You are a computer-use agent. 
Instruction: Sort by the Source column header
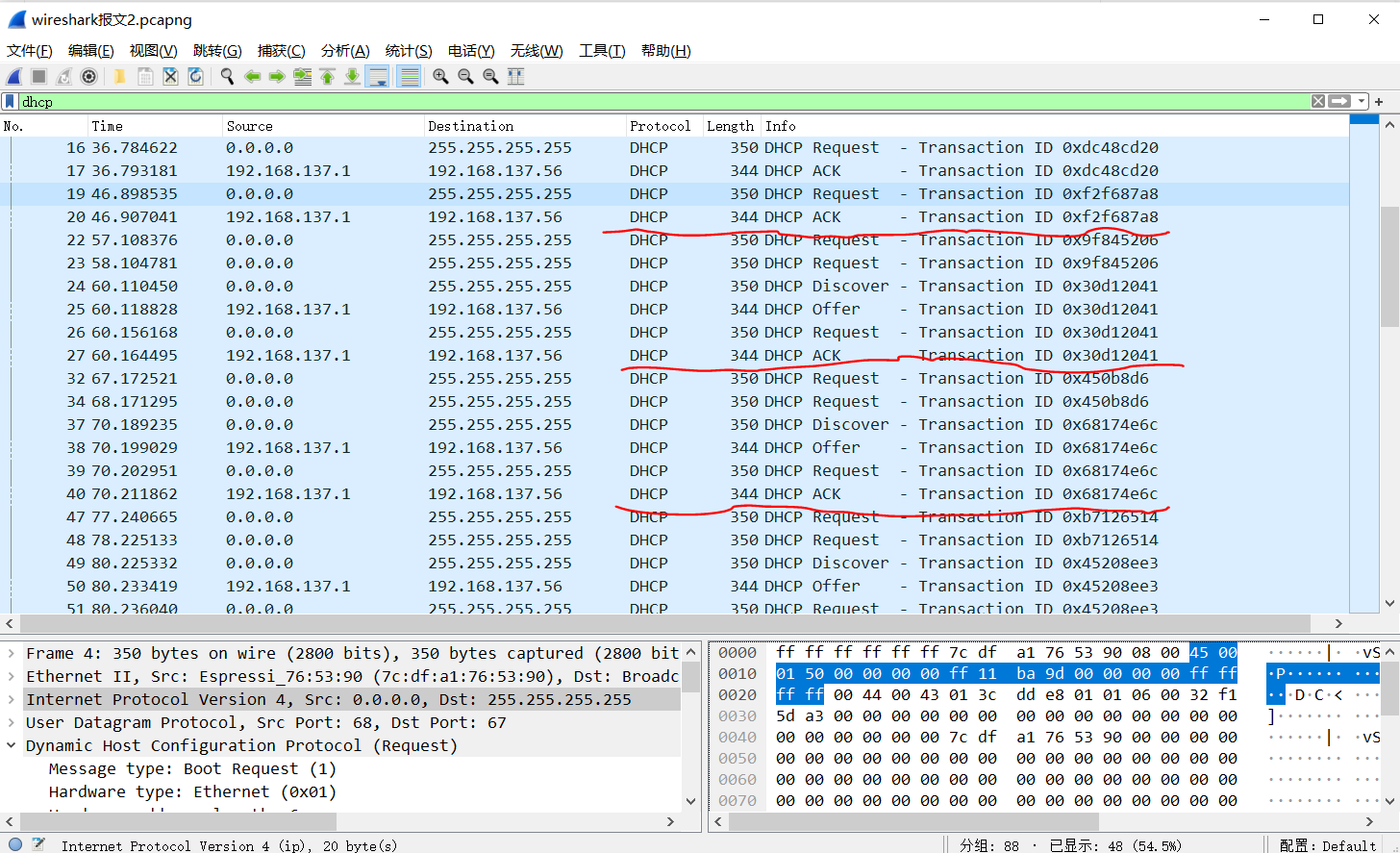click(x=323, y=126)
